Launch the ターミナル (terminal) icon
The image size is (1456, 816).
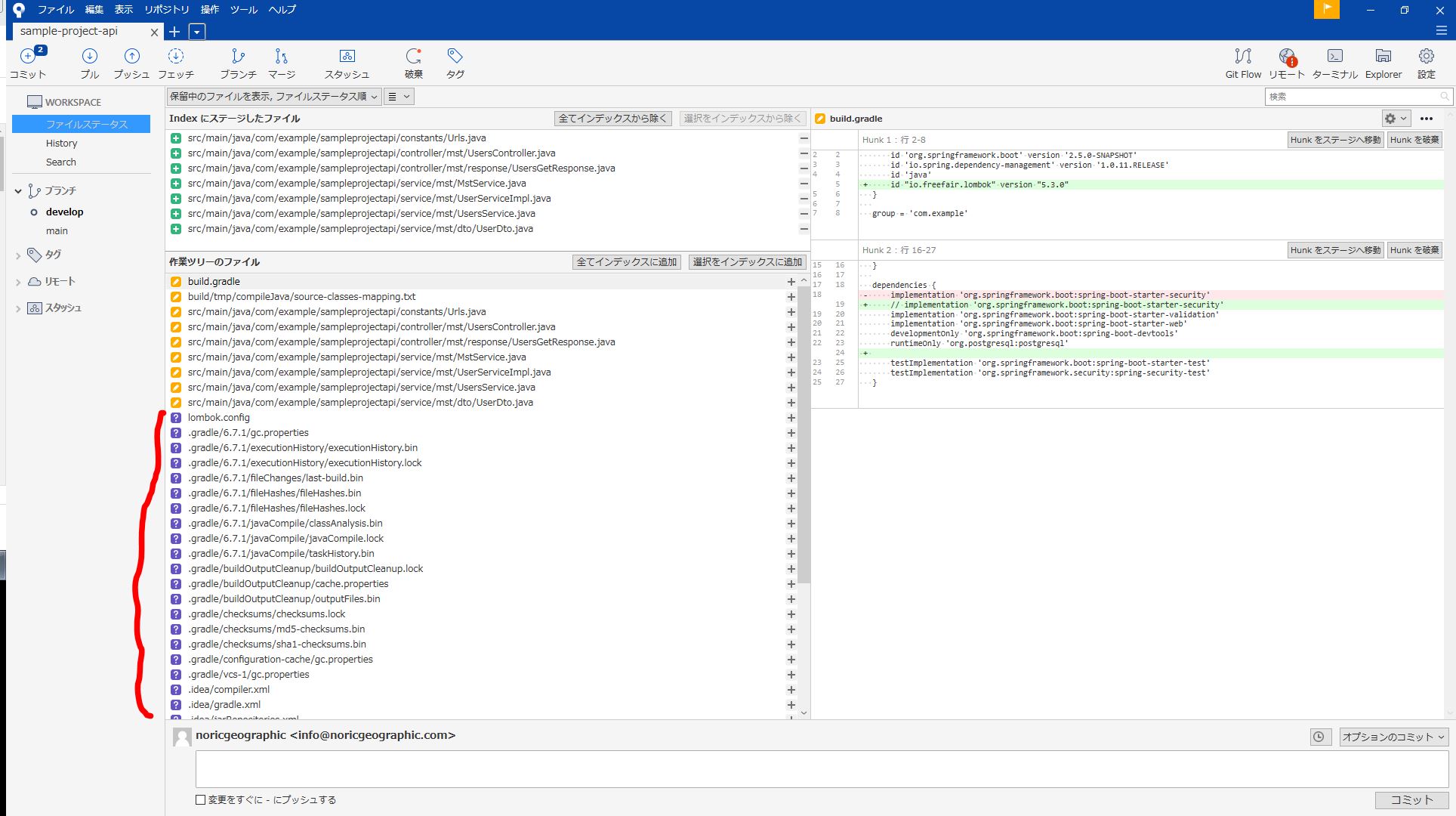pos(1335,63)
